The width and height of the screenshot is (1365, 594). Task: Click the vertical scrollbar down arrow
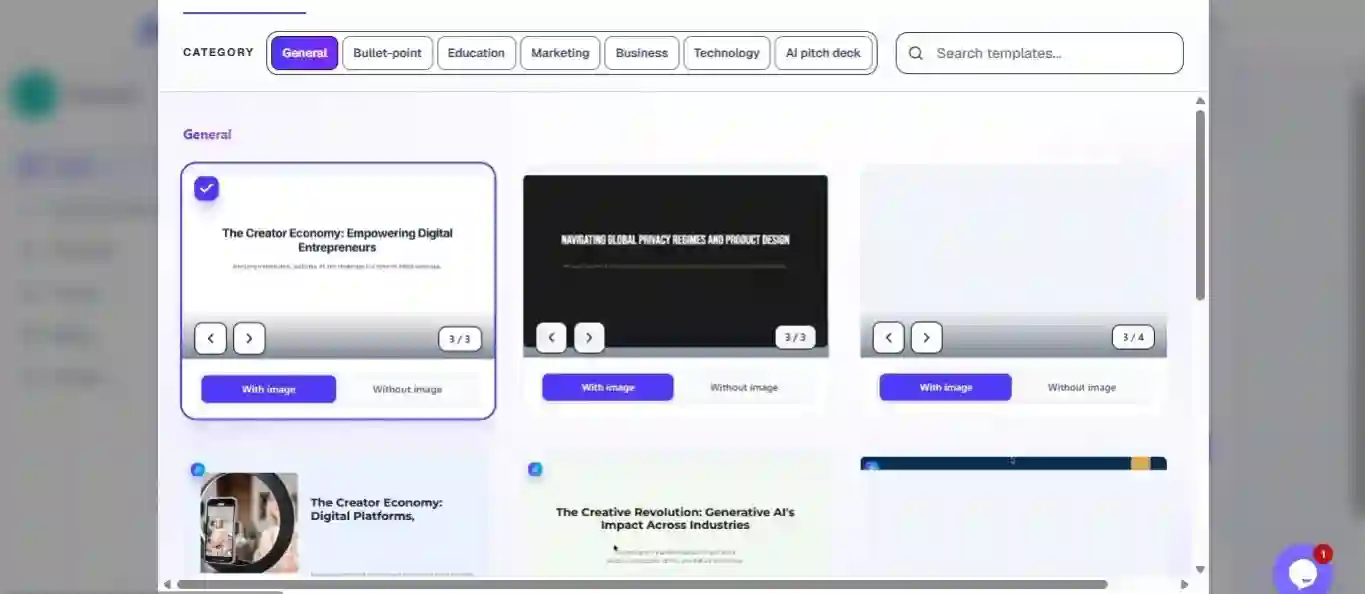[x=1200, y=569]
